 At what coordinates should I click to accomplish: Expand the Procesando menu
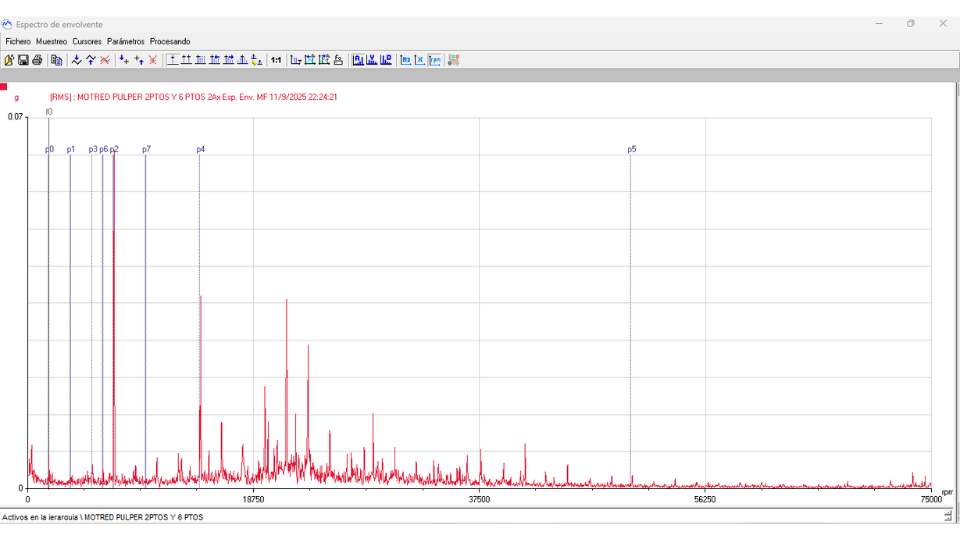[170, 41]
